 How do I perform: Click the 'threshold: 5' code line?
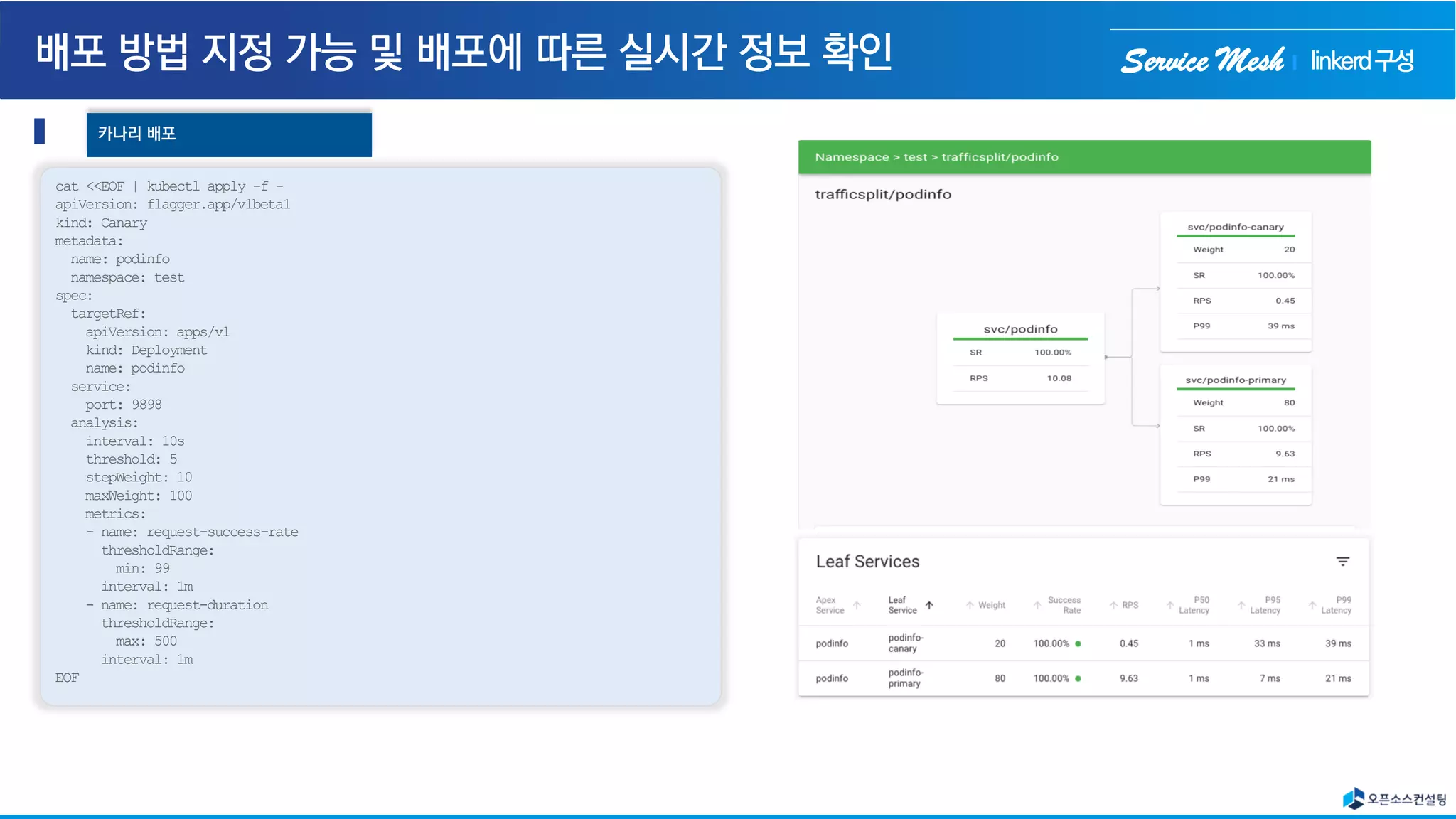pos(132,460)
